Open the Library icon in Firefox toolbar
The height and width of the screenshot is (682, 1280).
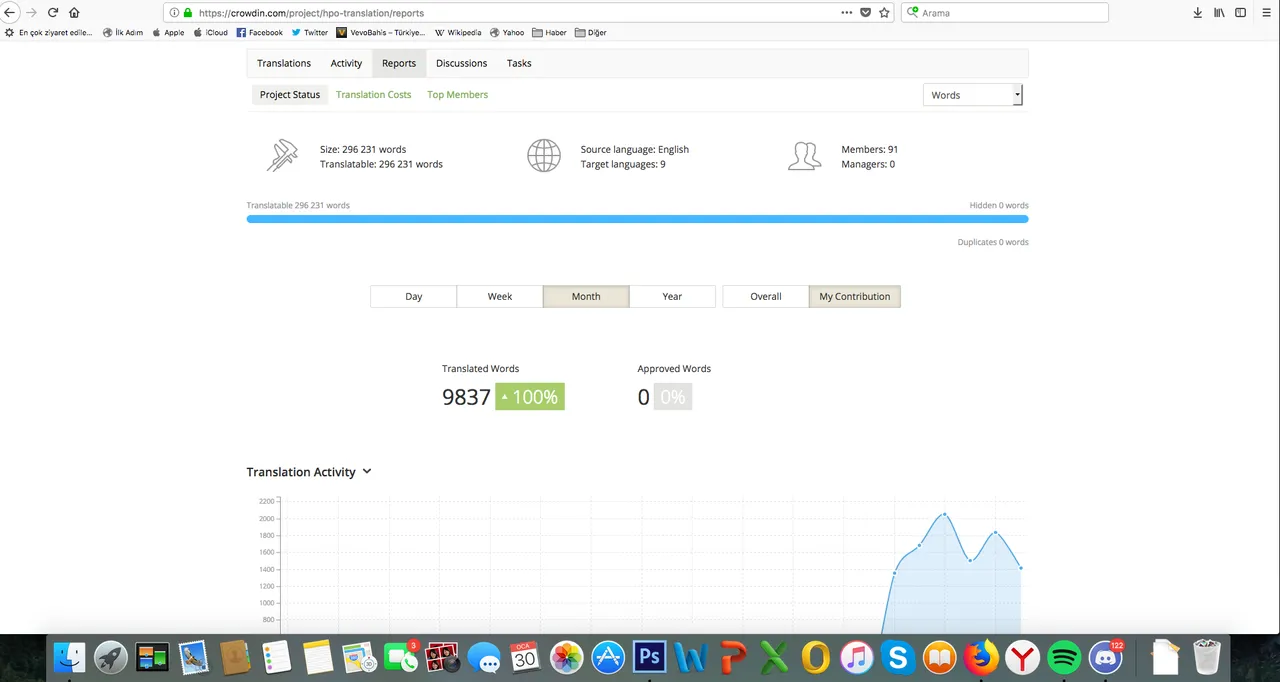click(x=1220, y=13)
